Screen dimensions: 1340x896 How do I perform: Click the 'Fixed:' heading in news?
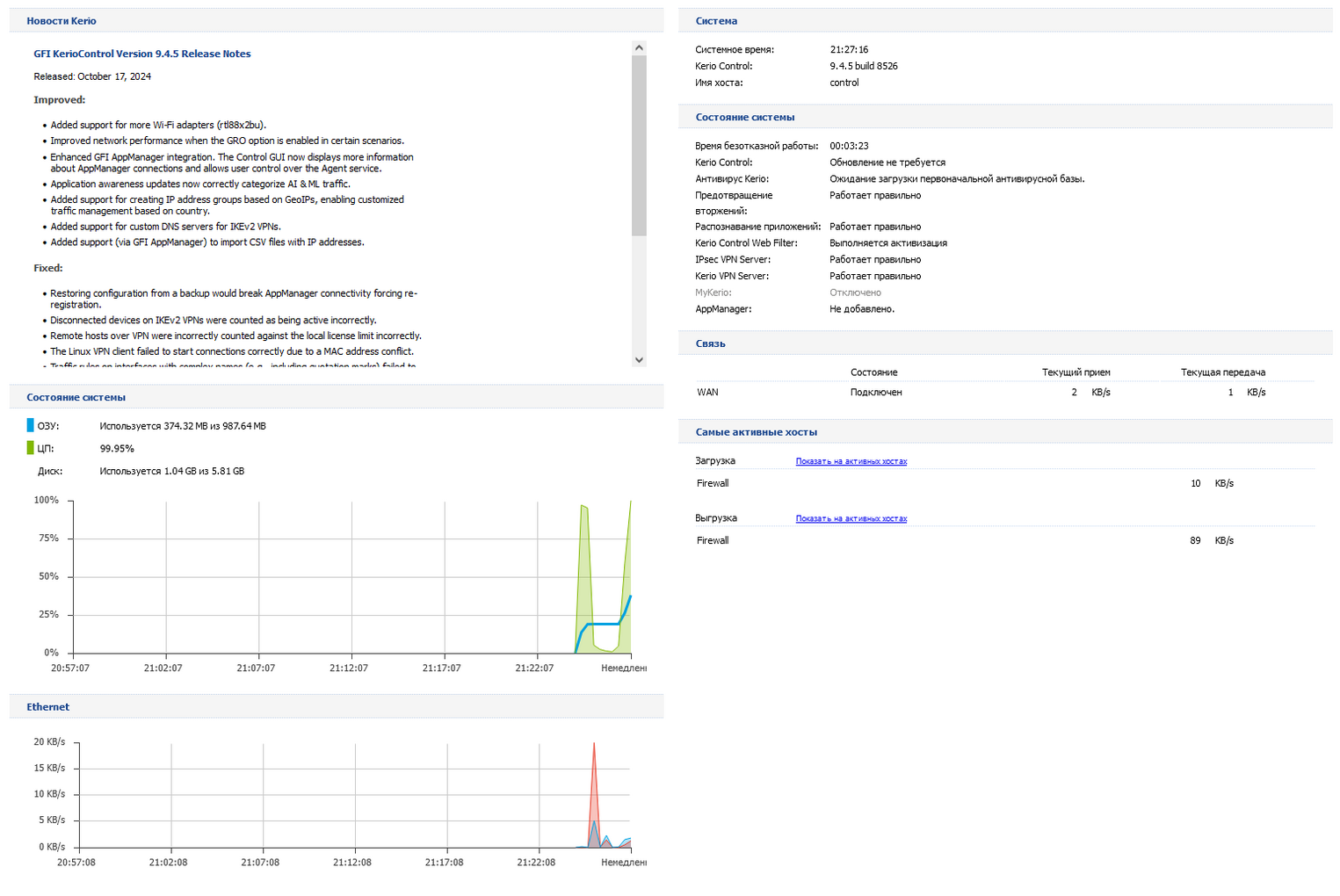tap(48, 268)
